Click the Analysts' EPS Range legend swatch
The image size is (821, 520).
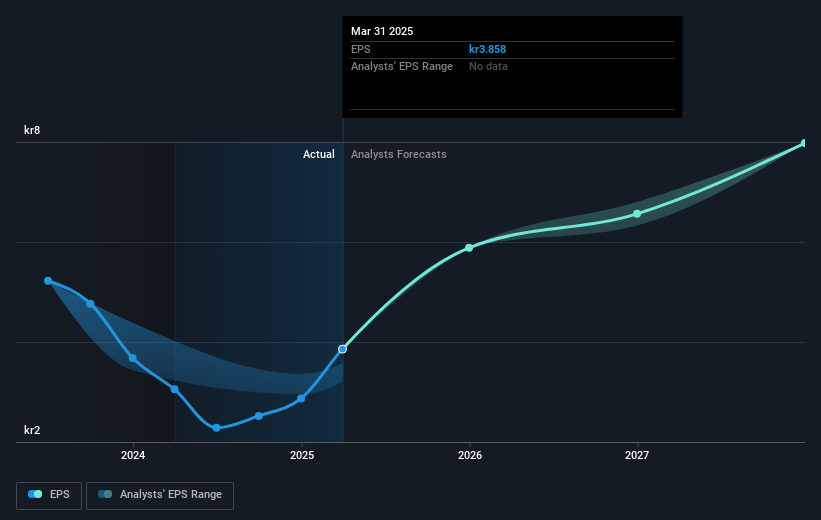pos(105,494)
